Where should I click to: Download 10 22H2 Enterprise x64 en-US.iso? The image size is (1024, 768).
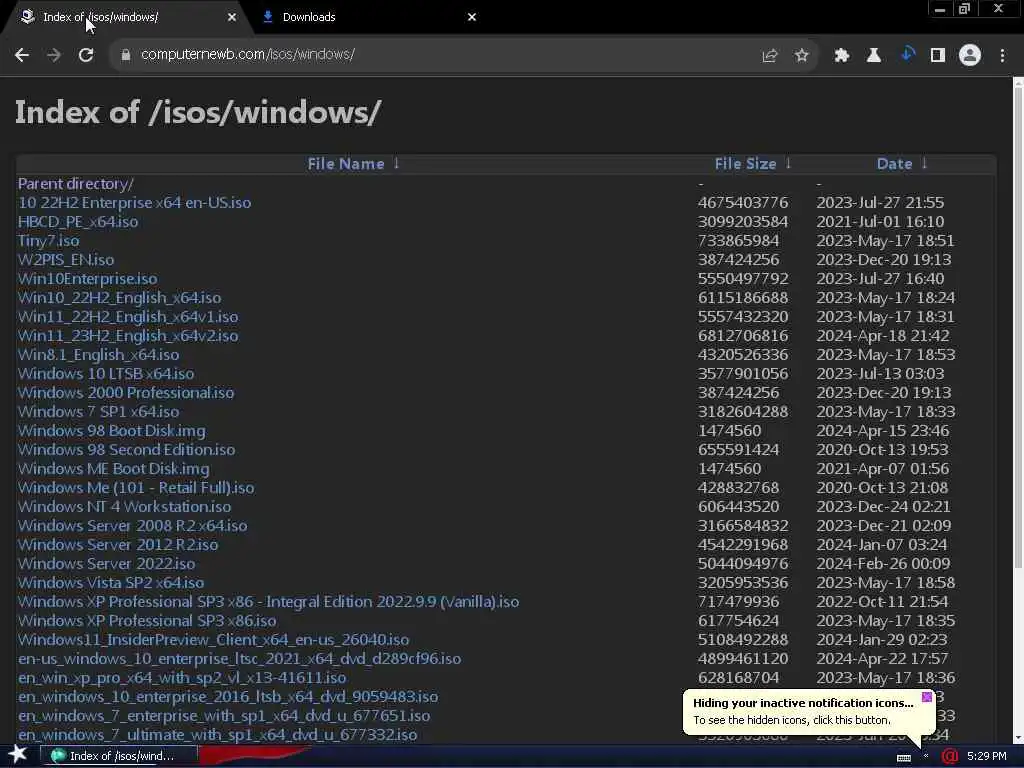click(134, 202)
